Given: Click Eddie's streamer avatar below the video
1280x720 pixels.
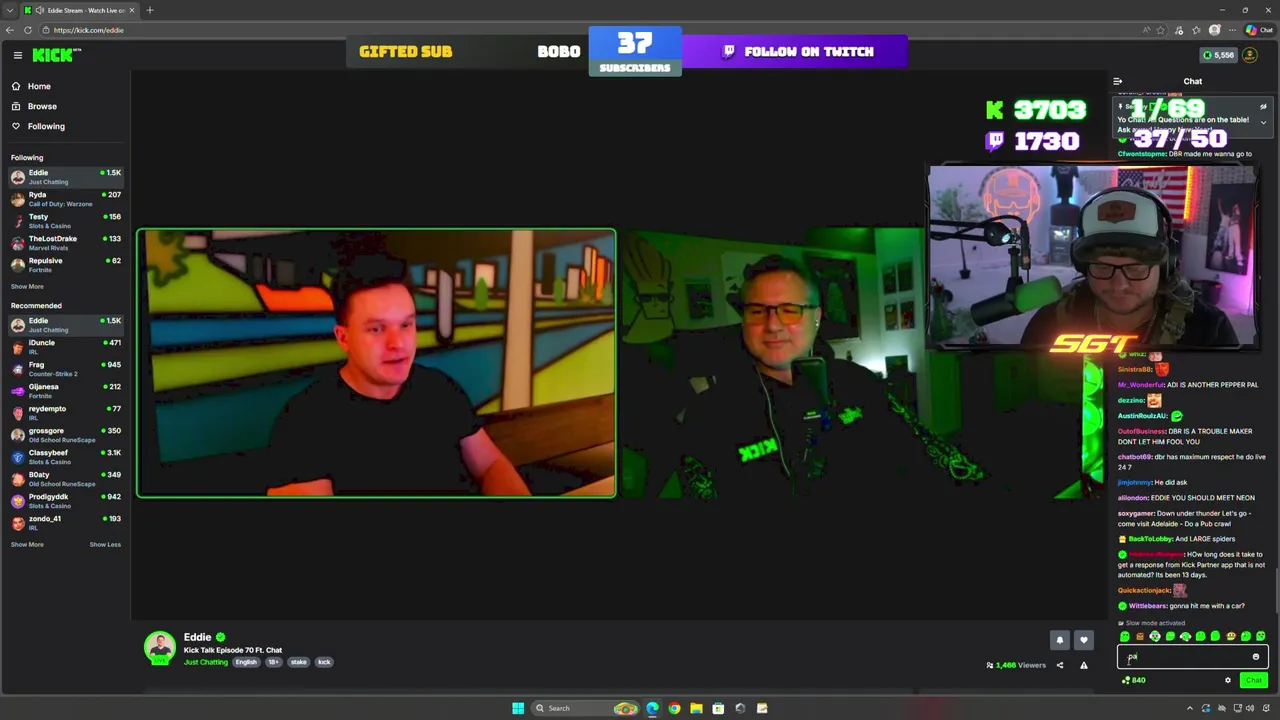Looking at the screenshot, I should click(x=159, y=648).
